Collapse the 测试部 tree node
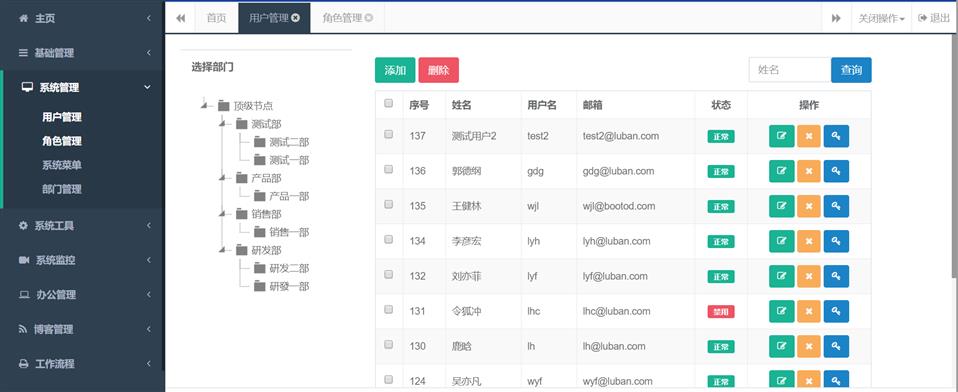 (222, 124)
